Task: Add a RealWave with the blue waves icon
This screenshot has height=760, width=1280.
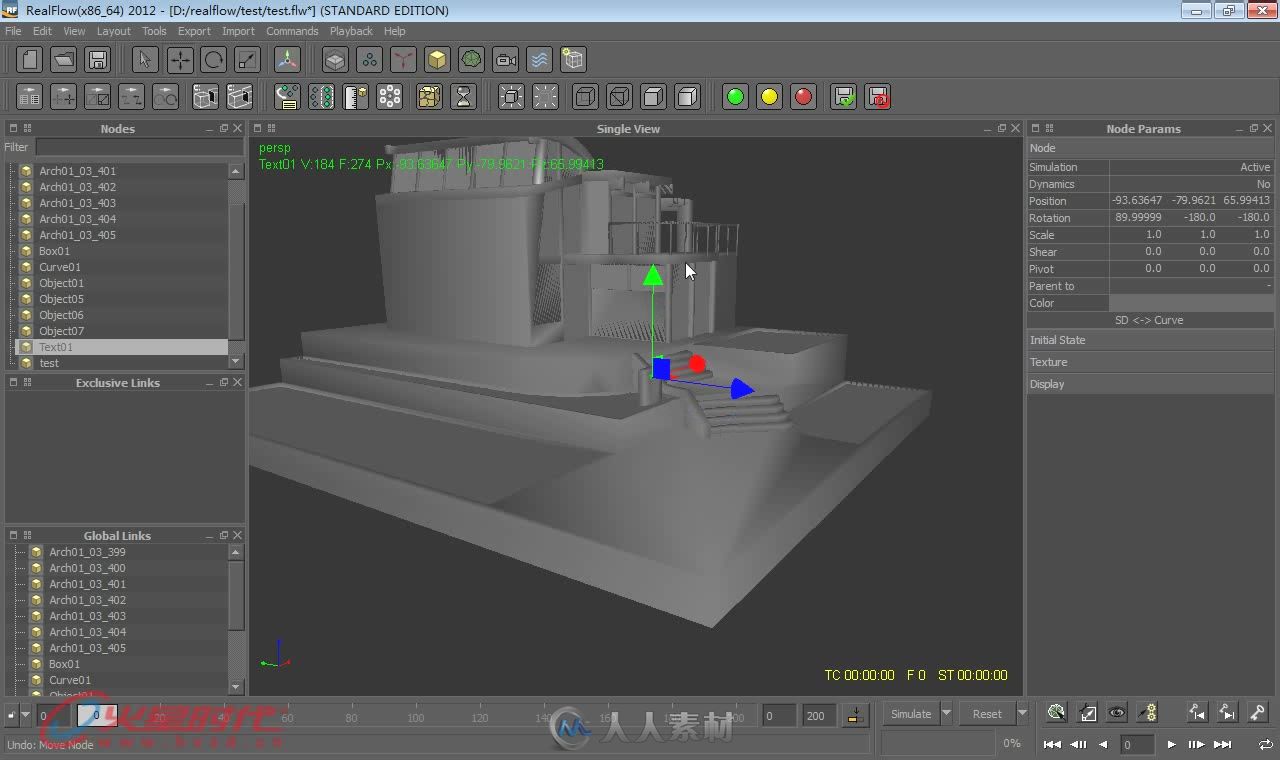Action: coord(539,60)
